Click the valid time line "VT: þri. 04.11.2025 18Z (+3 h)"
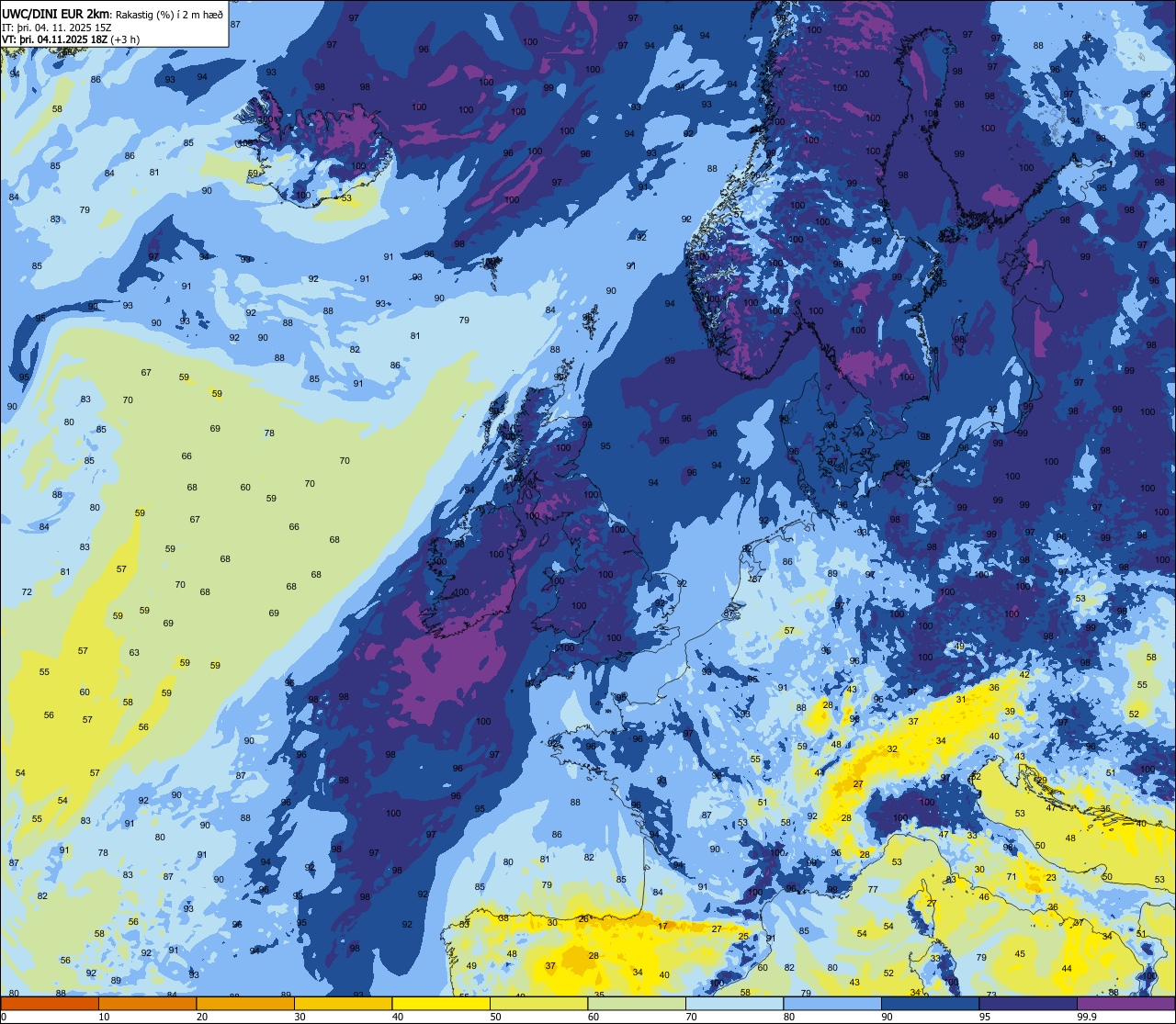Viewport: 1176px width, 1024px height. [x=71, y=39]
